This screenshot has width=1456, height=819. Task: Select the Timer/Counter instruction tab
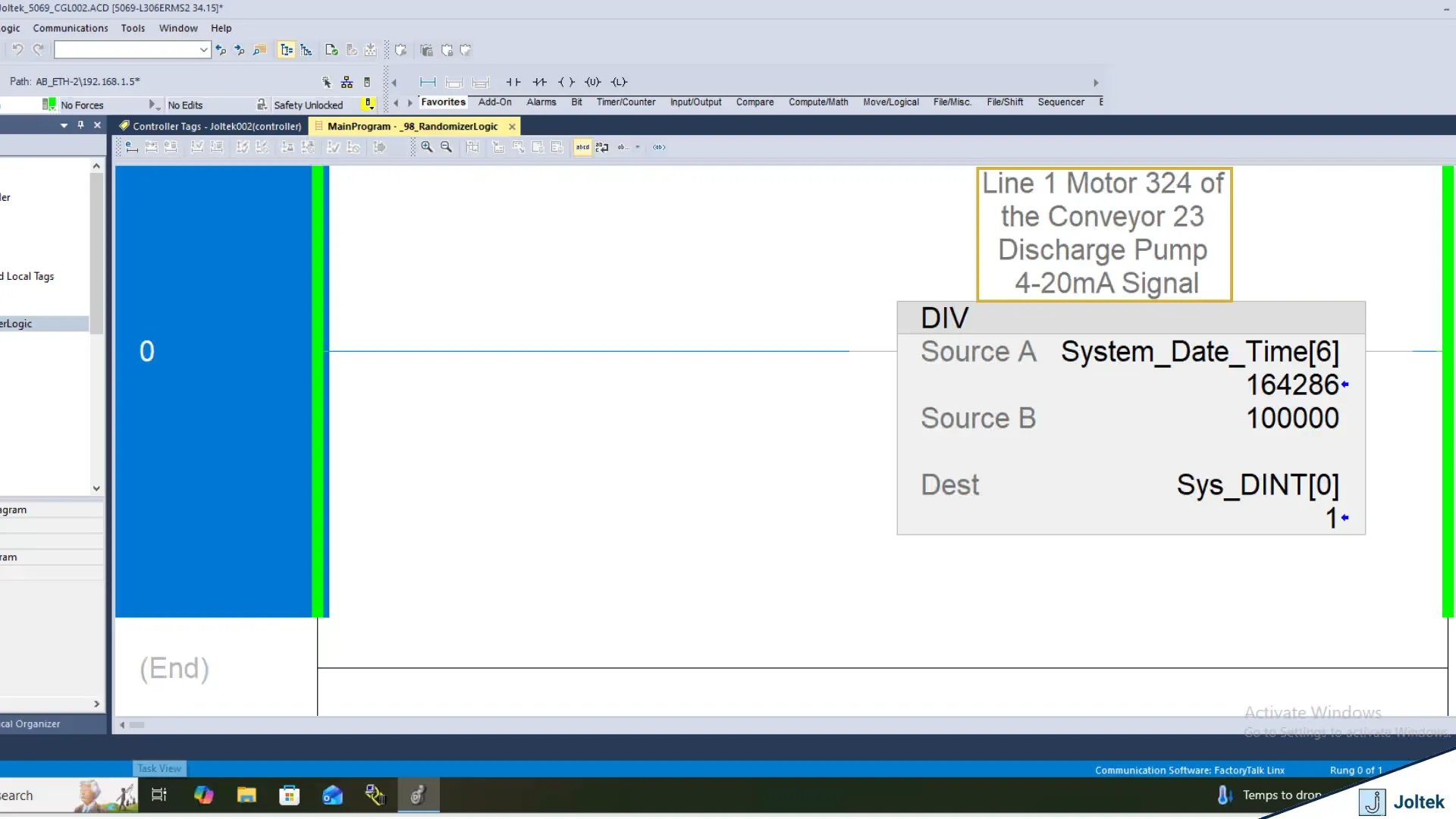click(626, 102)
